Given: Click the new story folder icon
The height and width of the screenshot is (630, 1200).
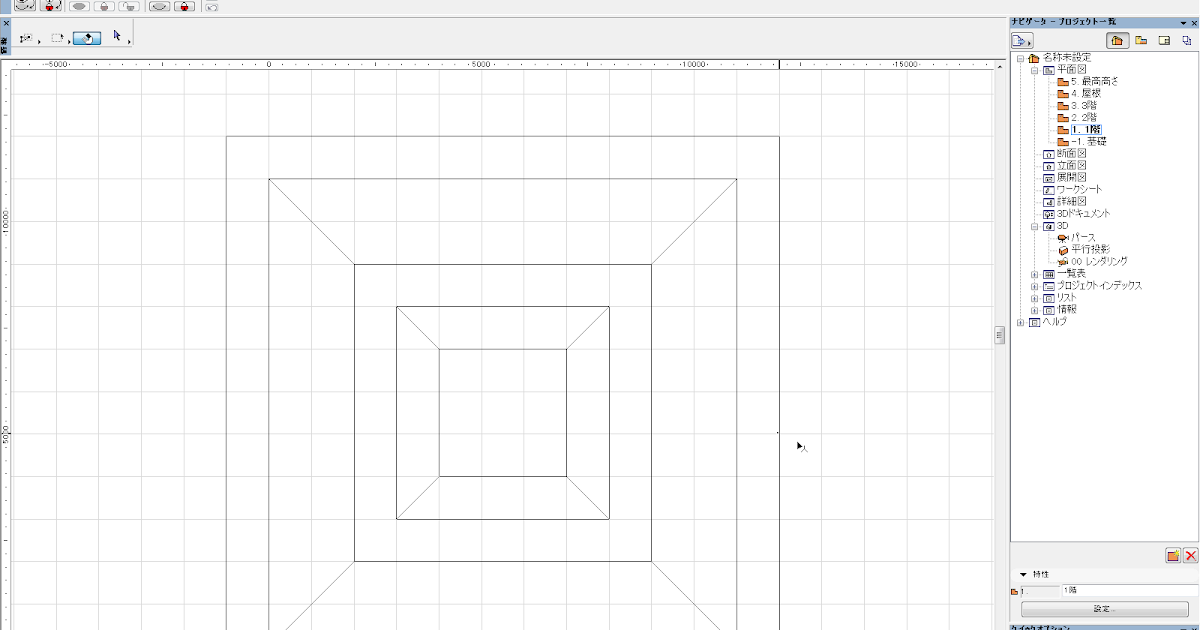Looking at the screenshot, I should point(1173,555).
